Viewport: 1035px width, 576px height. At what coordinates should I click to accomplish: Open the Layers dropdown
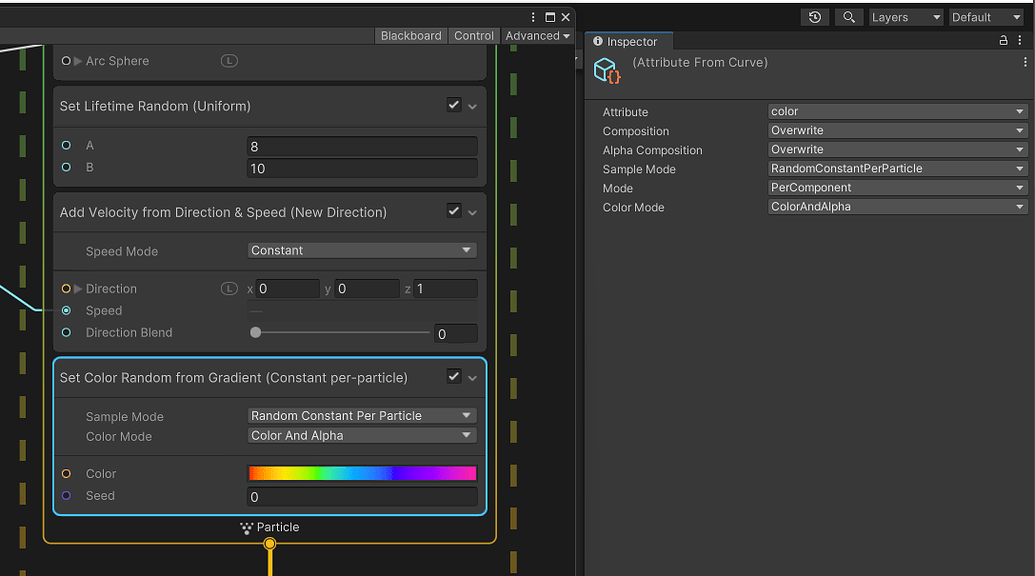coord(905,17)
